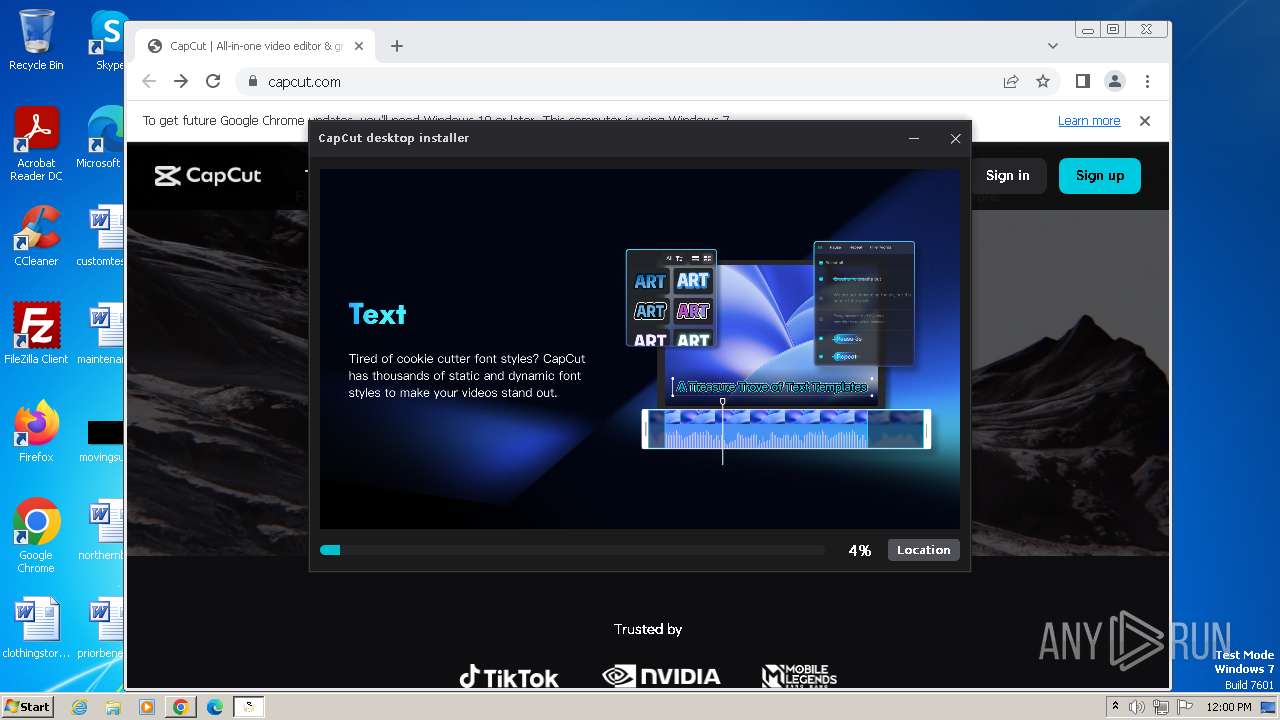Click the taskbar clock 12:00 PM
Image resolution: width=1280 pixels, height=720 pixels.
[1229, 707]
